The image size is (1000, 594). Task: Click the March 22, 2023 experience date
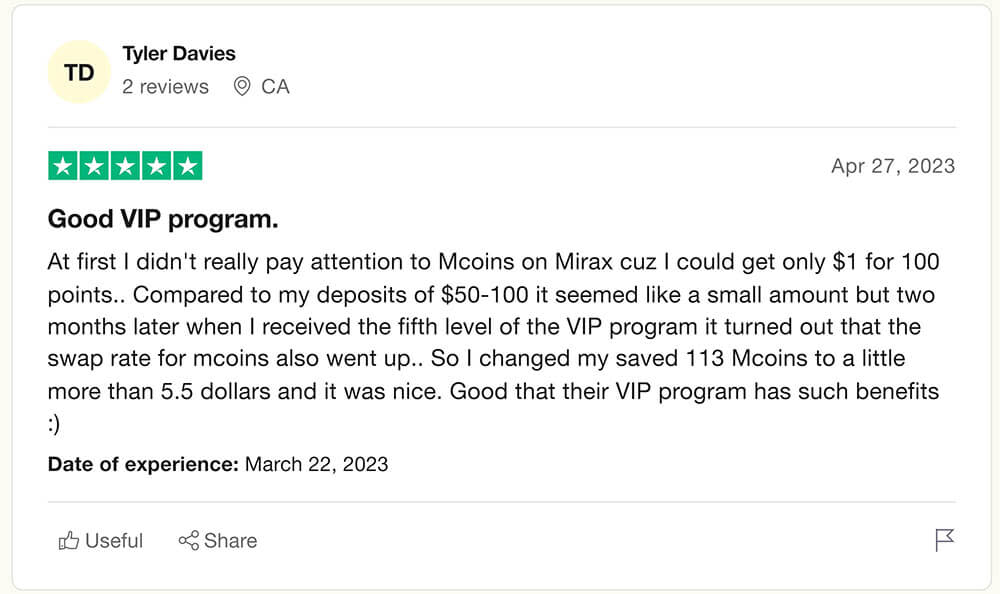click(x=316, y=464)
